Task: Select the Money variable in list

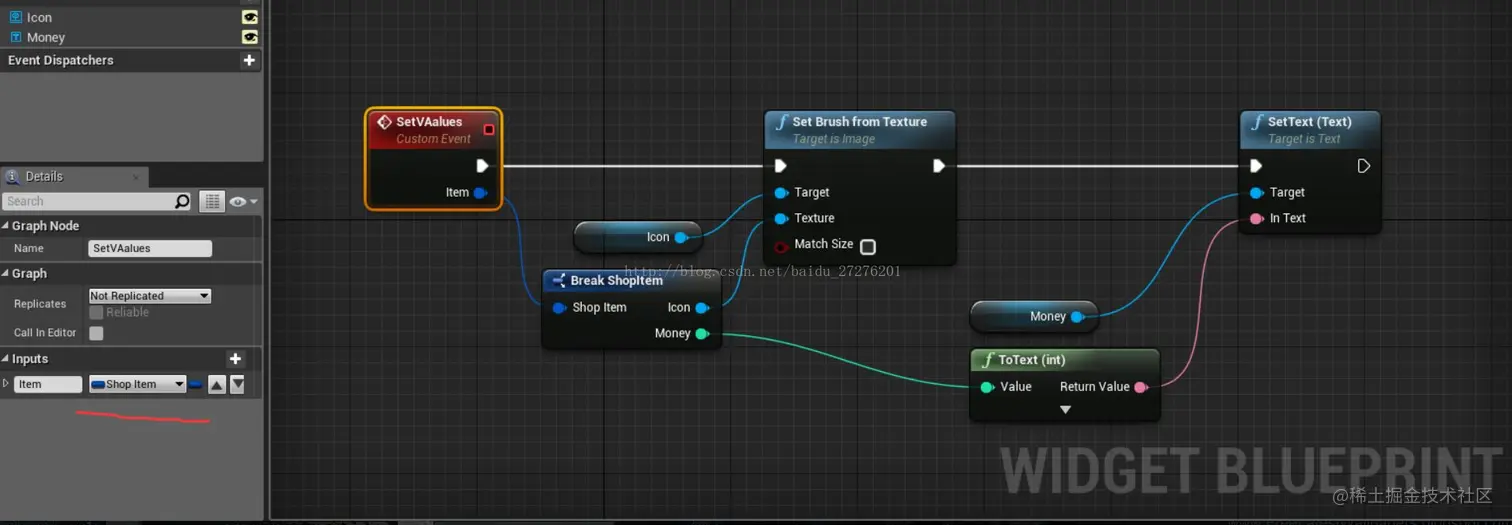Action: click(46, 37)
